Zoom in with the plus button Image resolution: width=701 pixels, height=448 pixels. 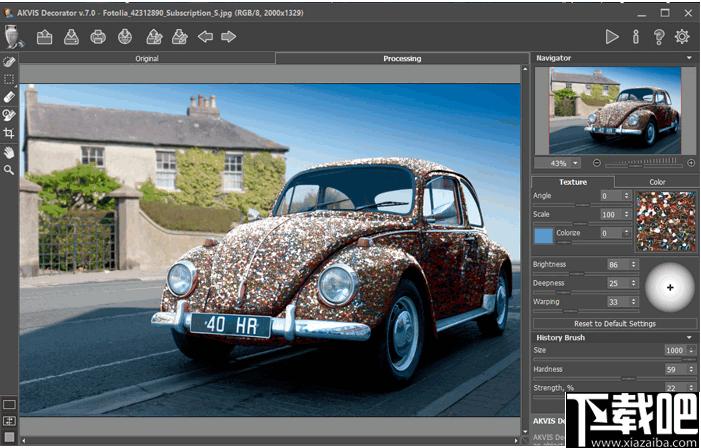pos(691,163)
